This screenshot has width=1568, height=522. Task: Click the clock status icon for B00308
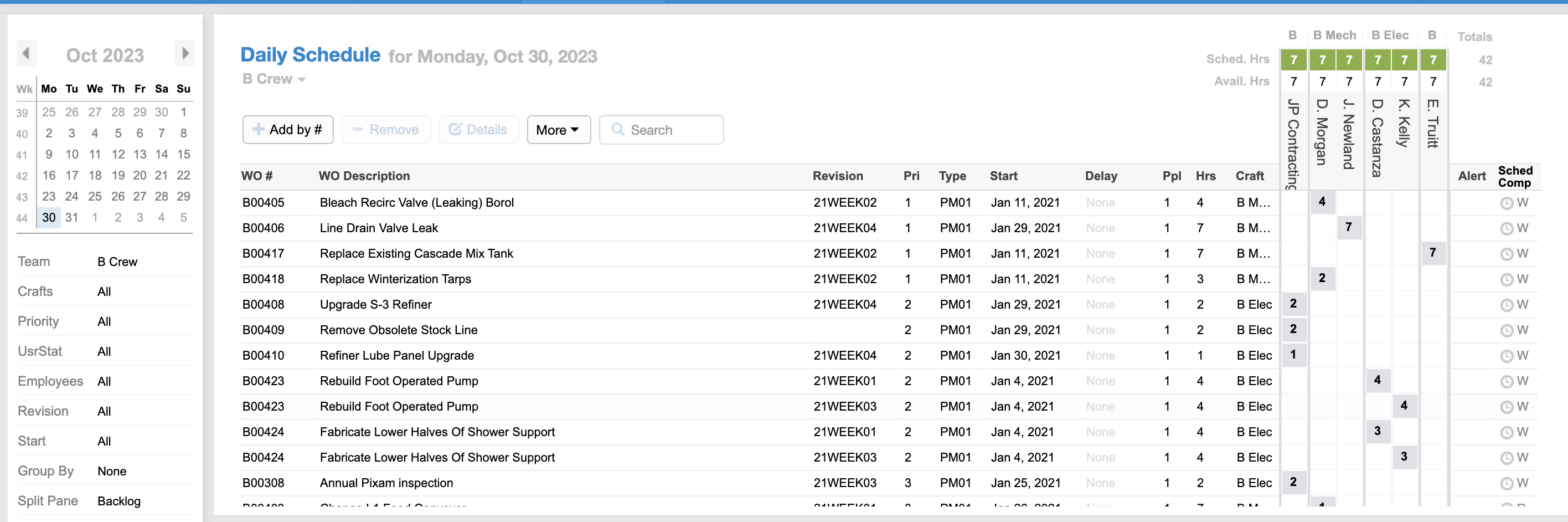(x=1506, y=484)
